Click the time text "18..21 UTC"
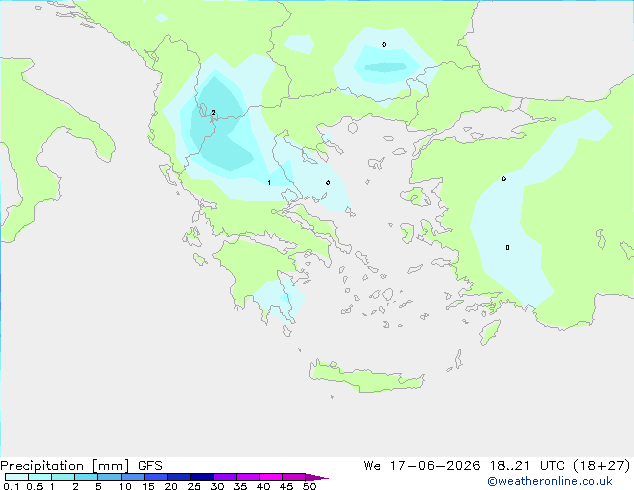This screenshot has height=490, width=634. (527, 466)
